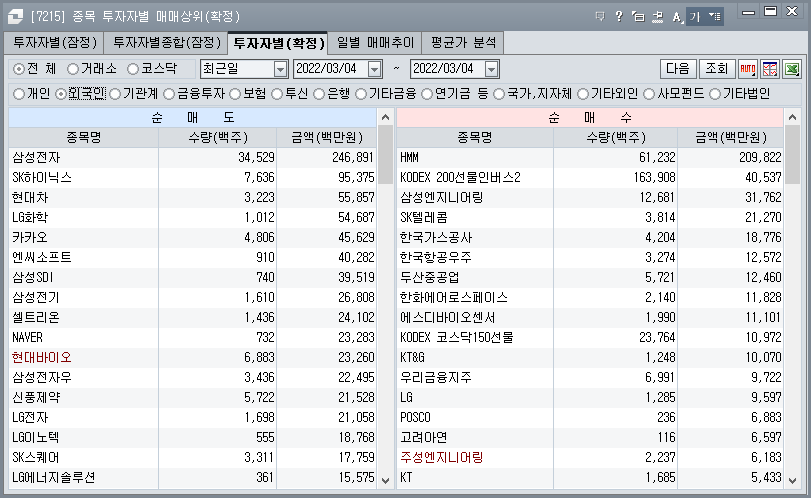The width and height of the screenshot is (811, 498).
Task: Select the 삼성엔지니어링 row
Action: (590, 198)
